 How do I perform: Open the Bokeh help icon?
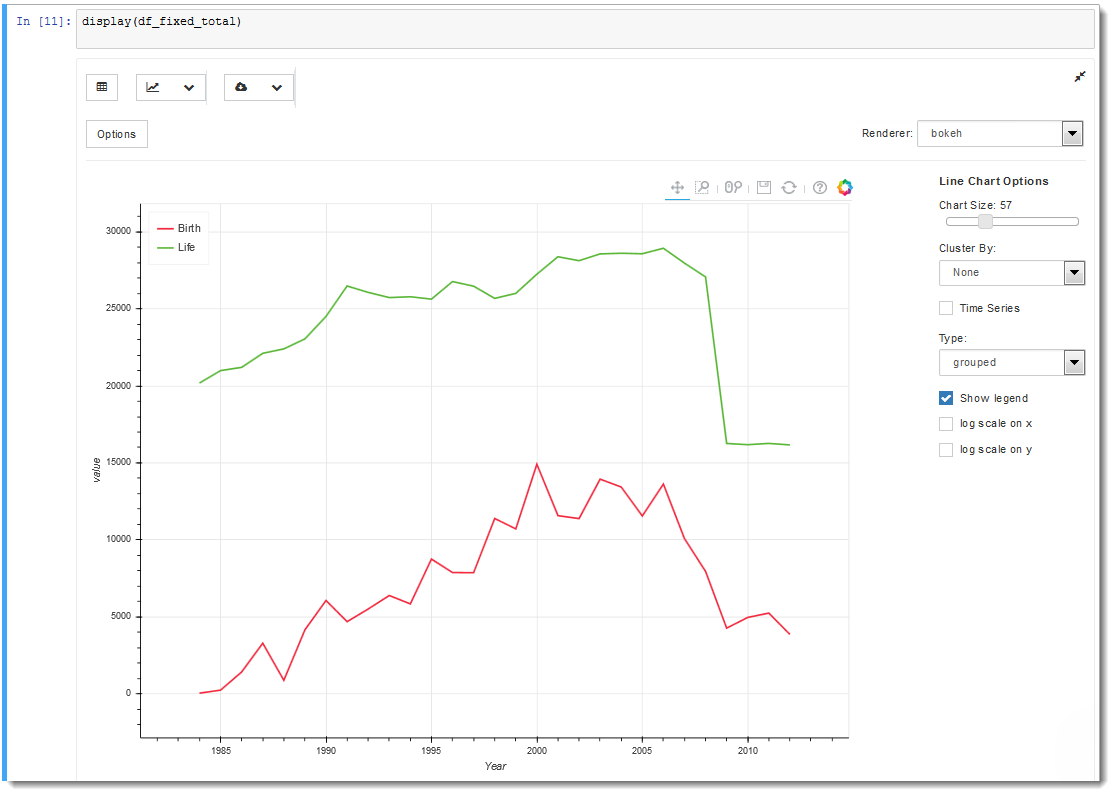click(x=818, y=188)
